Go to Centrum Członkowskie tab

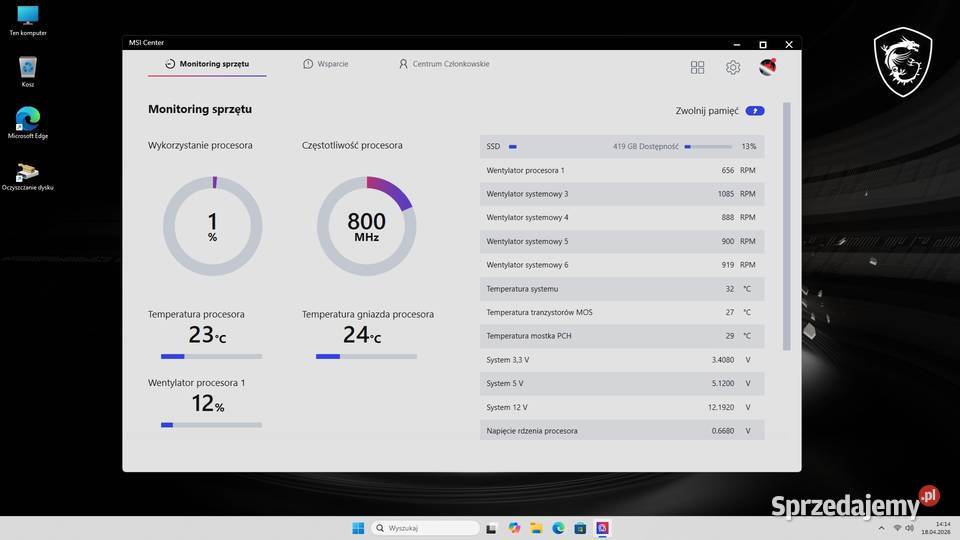pyautogui.click(x=444, y=64)
